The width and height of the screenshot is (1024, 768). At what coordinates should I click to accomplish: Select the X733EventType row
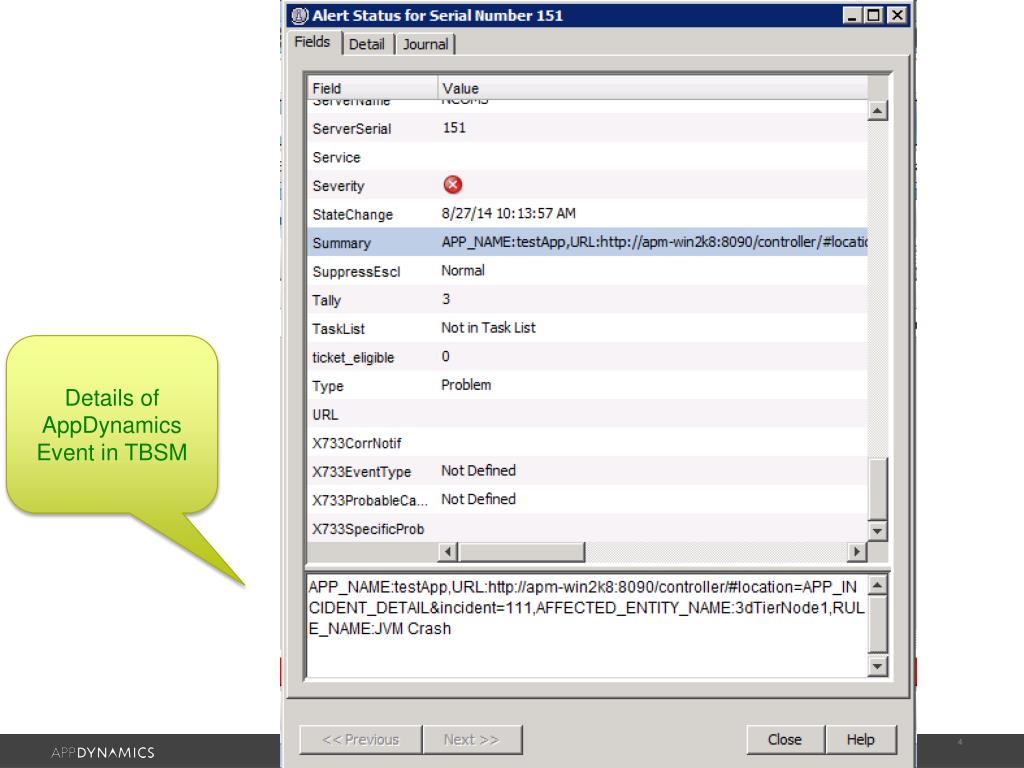(x=587, y=471)
